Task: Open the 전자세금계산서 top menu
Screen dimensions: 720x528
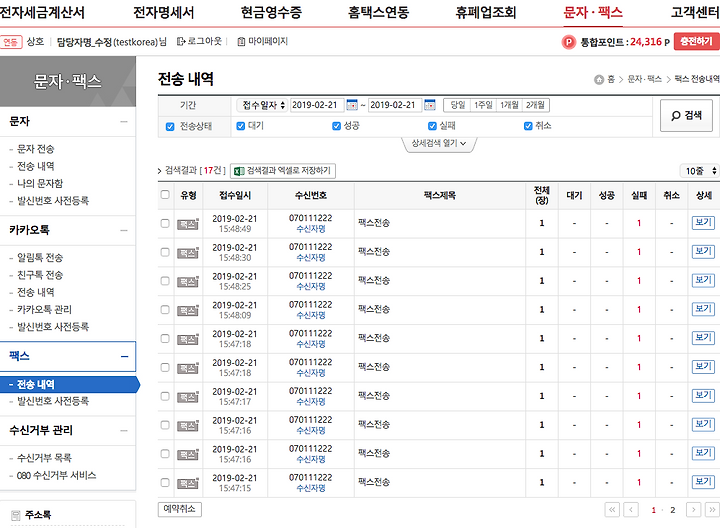Action: [41, 12]
